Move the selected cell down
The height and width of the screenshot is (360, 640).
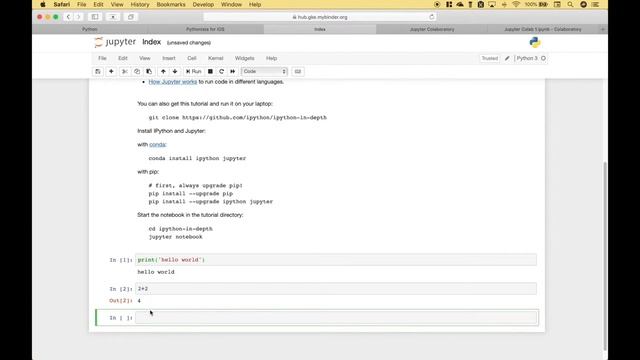[175, 71]
